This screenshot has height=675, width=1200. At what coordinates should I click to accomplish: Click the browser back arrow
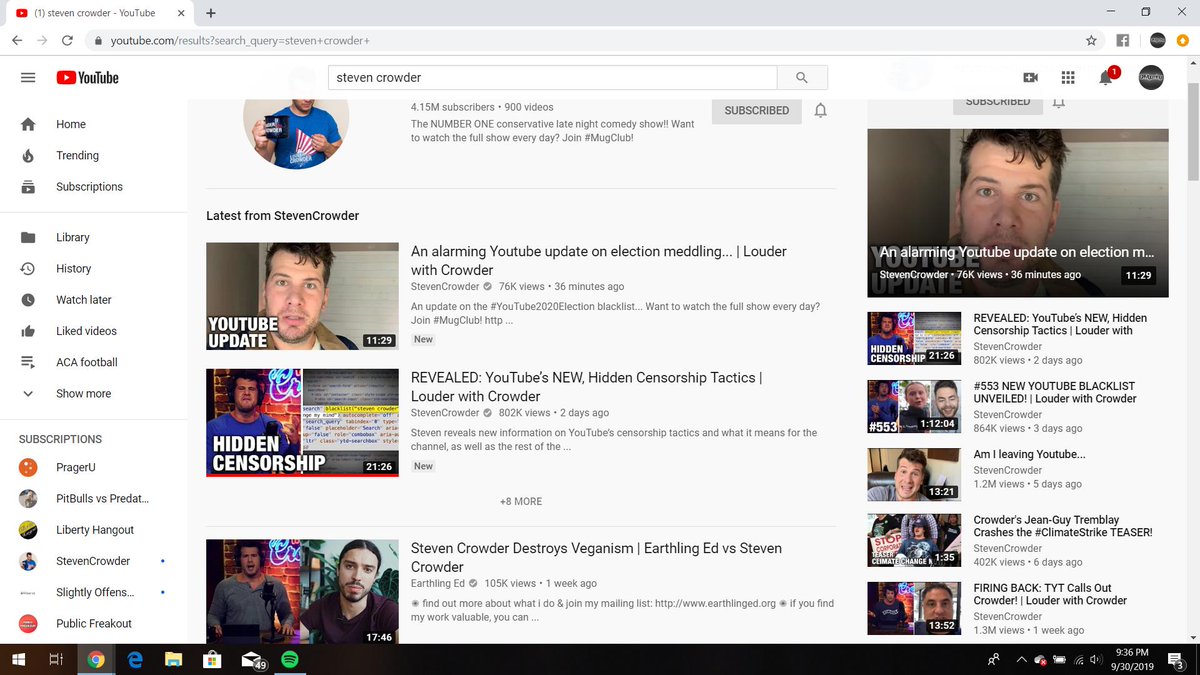point(17,40)
